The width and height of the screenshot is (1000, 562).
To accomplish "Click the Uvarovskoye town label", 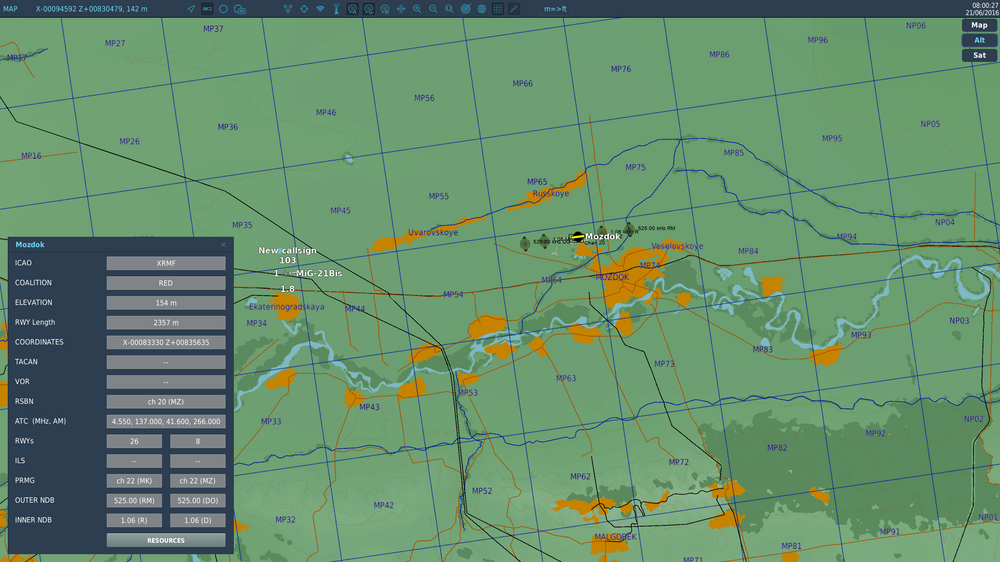I will (x=433, y=232).
